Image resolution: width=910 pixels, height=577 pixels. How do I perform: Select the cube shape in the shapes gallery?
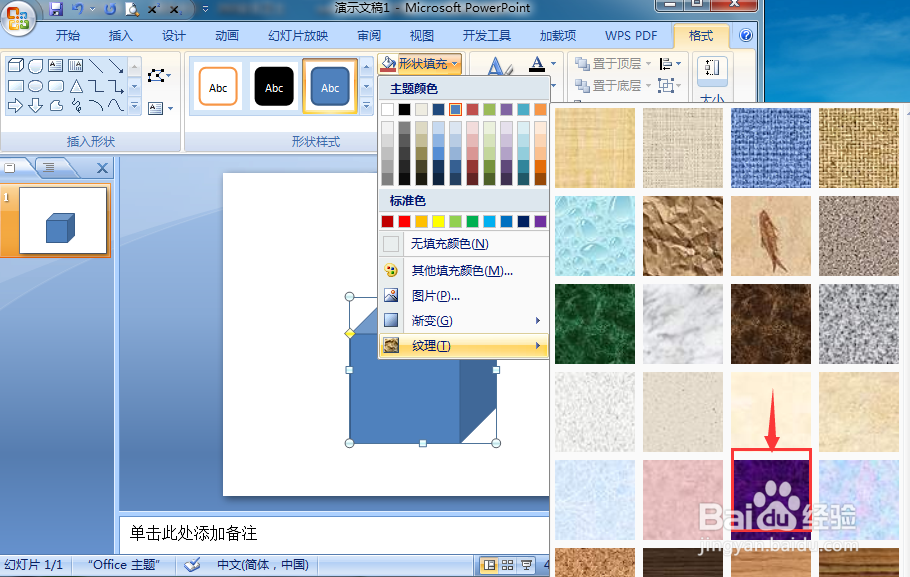coord(16,66)
